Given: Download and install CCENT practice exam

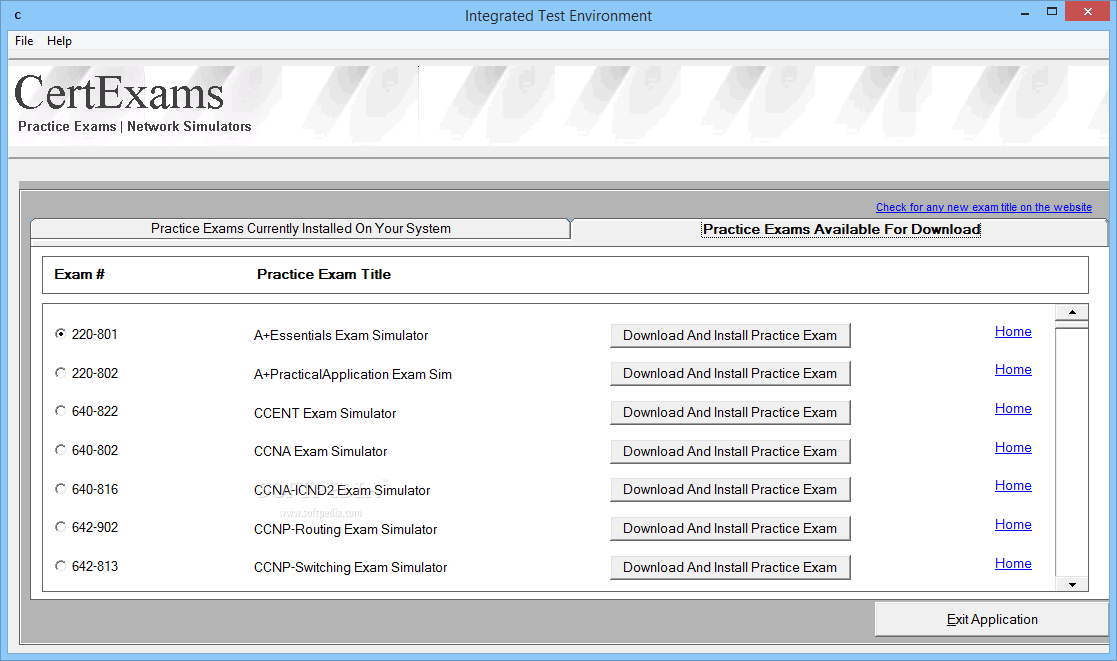Looking at the screenshot, I should coord(730,412).
